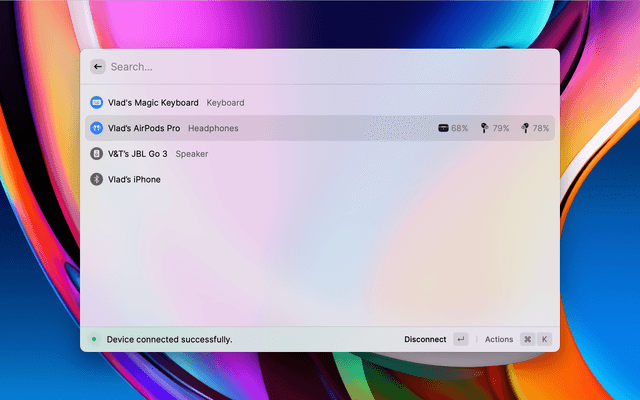Click the left AirPod 79% battery indicator

(494, 128)
